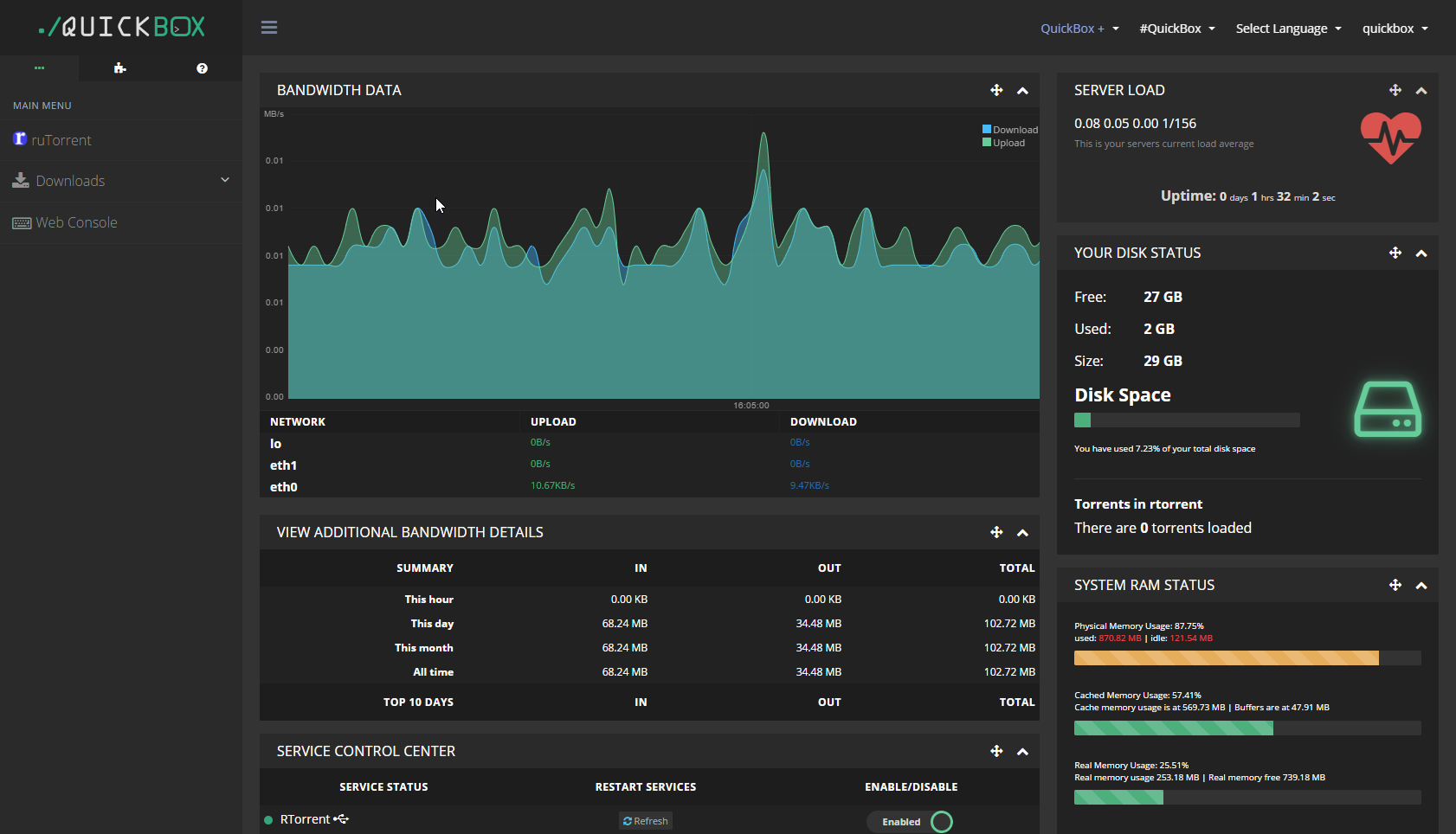This screenshot has width=1456, height=834.
Task: Open ruTorrent from the main menu
Action: pos(61,140)
